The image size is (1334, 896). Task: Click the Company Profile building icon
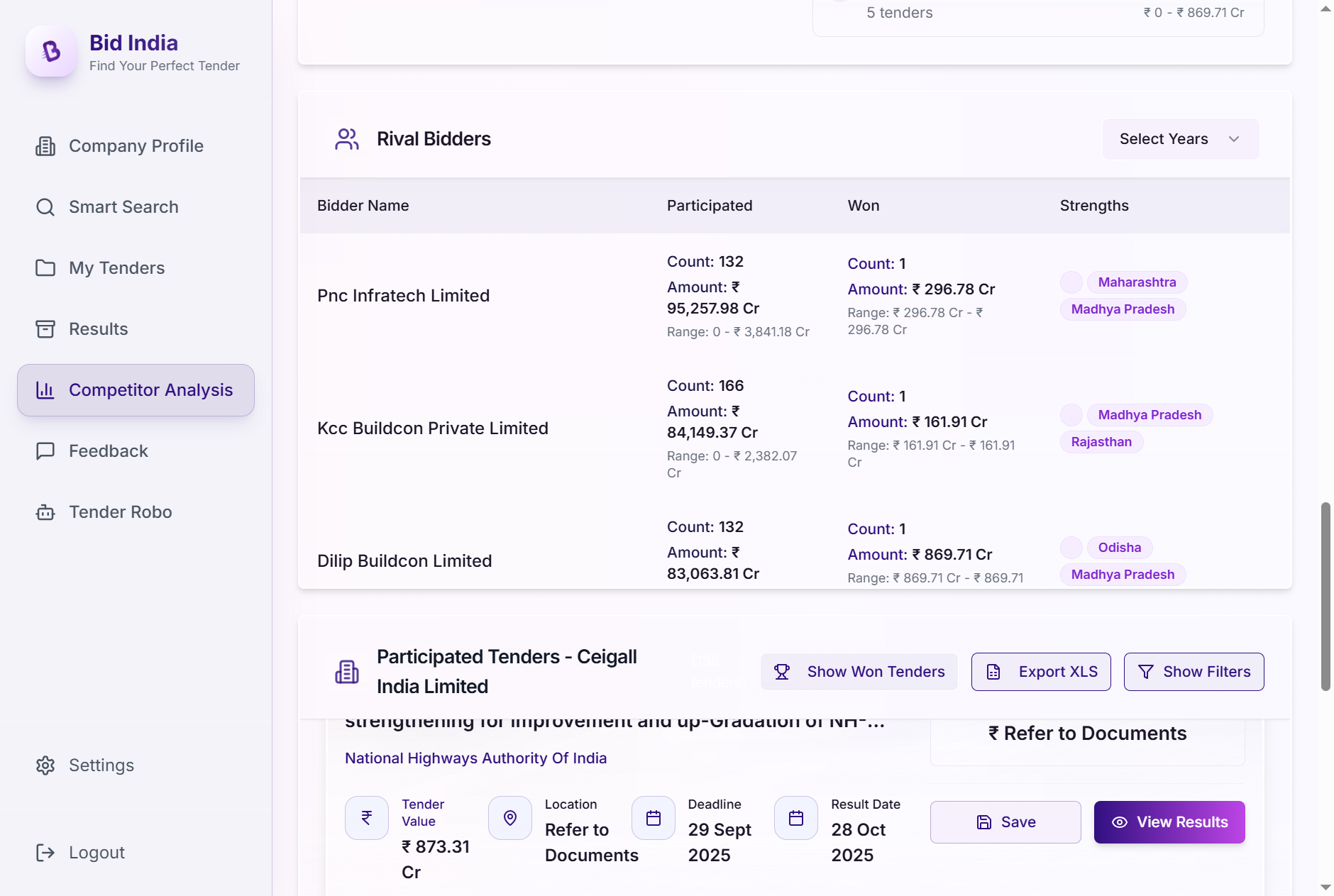click(45, 146)
